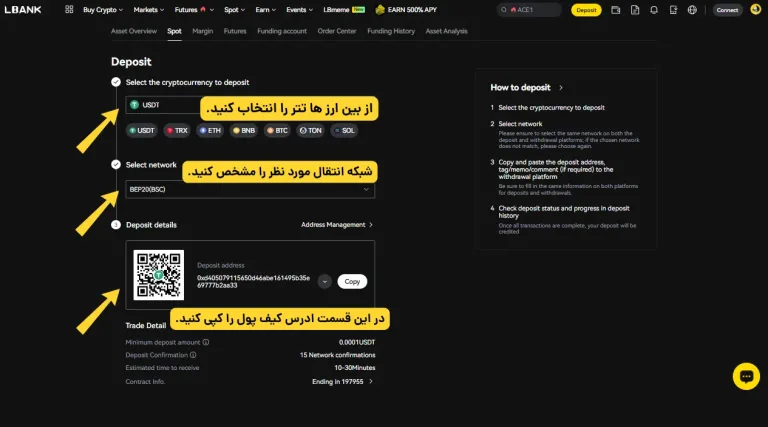The image size is (768, 427).
Task: Click the deposit address text
Action: tap(253, 282)
